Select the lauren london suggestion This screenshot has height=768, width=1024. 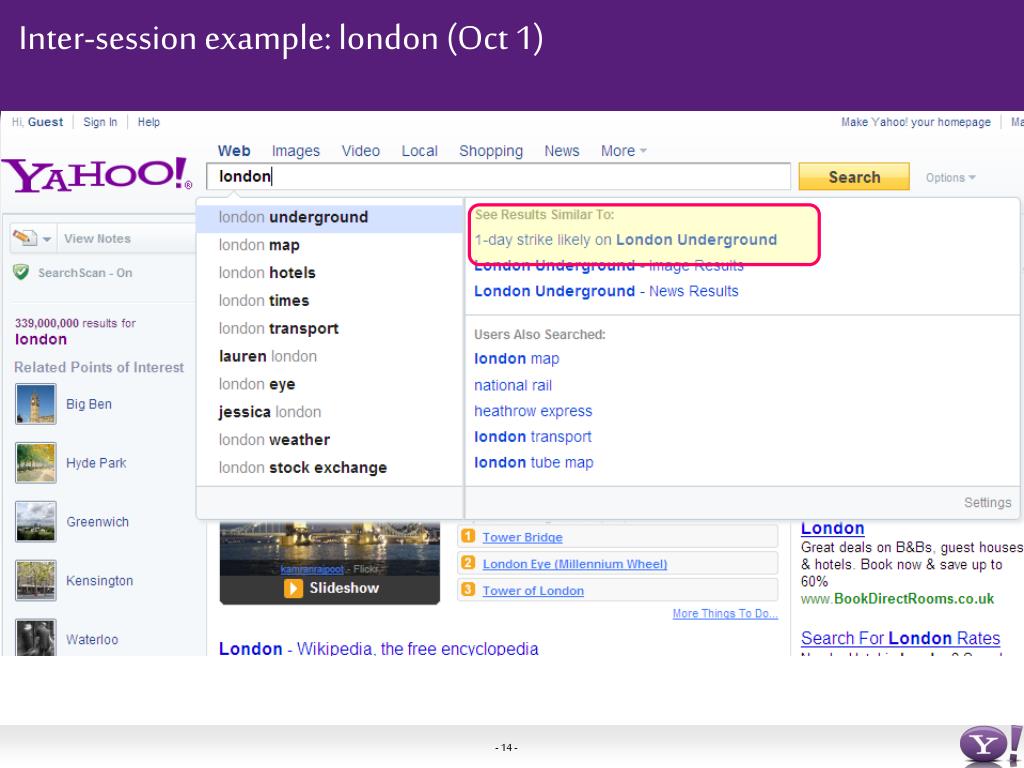330,357
